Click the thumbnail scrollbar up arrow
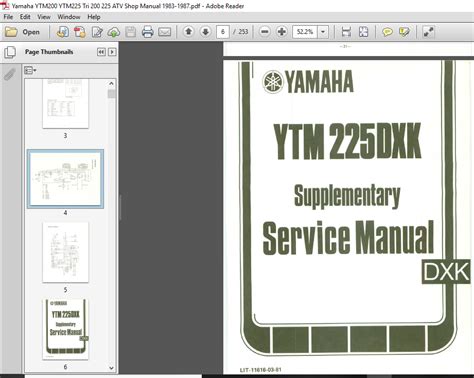Viewport: 474px width, 378px height. (x=111, y=83)
